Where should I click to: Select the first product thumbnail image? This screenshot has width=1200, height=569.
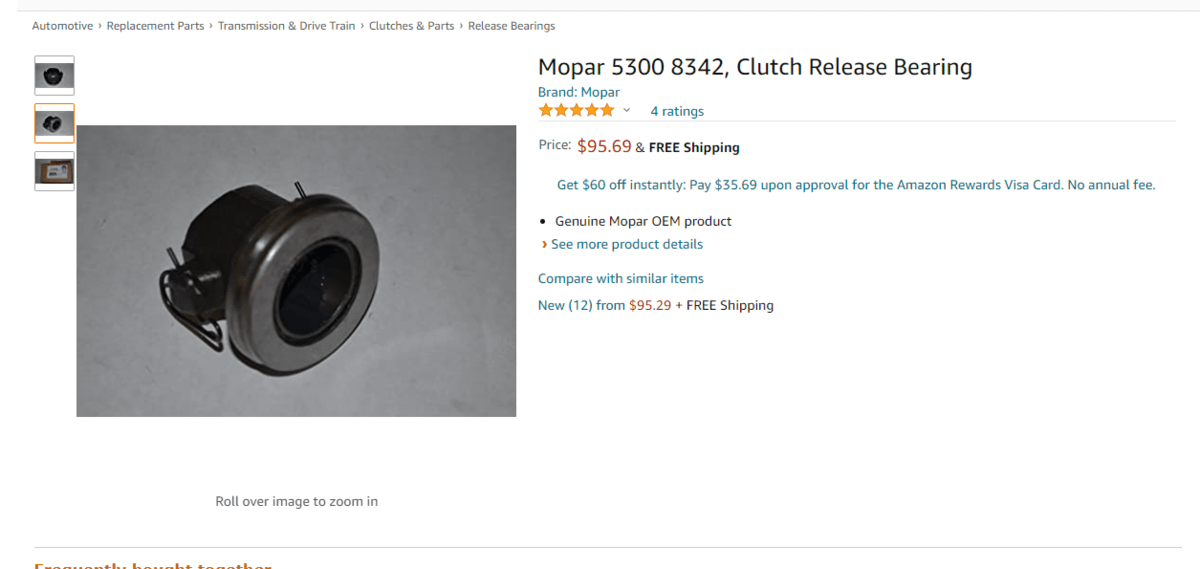(54, 75)
